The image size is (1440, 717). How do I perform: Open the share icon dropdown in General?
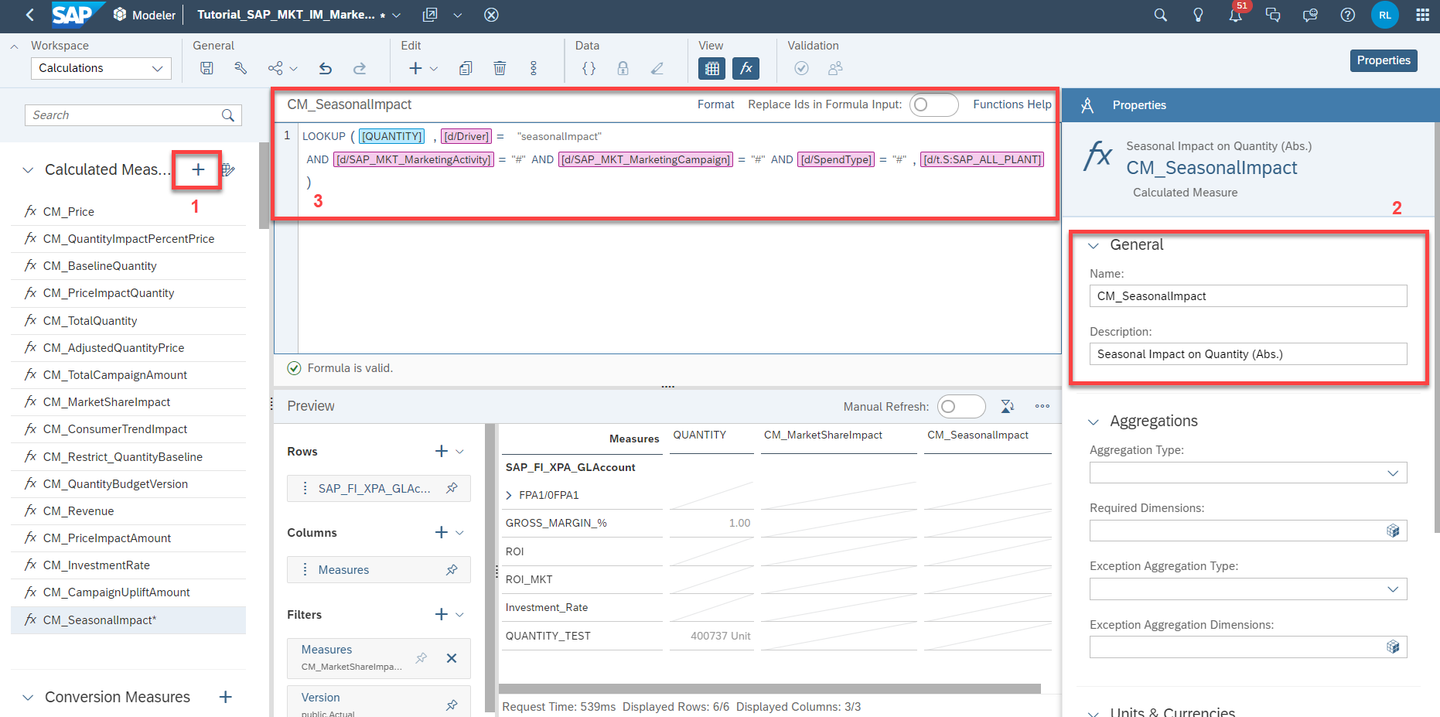pyautogui.click(x=283, y=68)
